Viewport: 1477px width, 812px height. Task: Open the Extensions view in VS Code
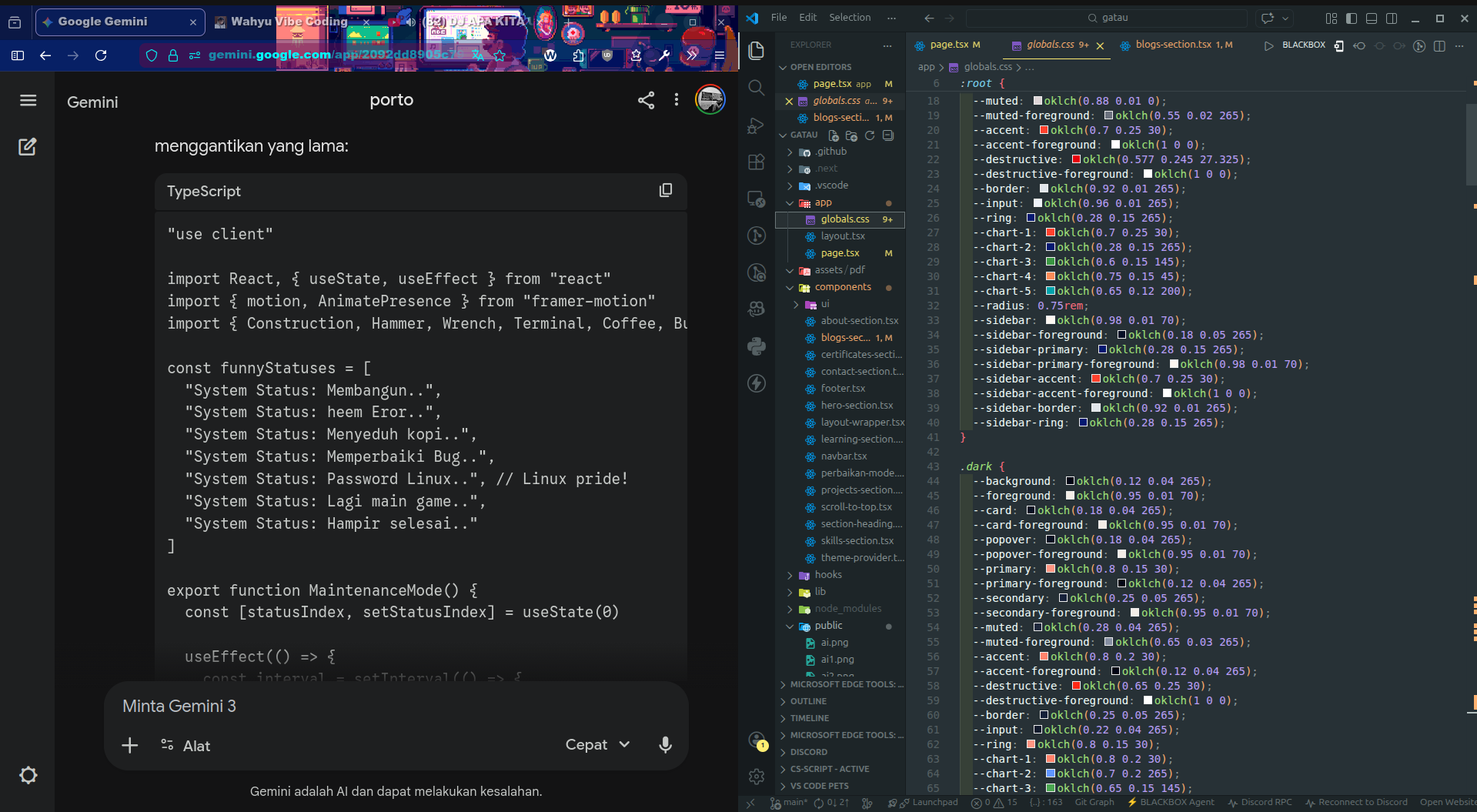coord(757,162)
